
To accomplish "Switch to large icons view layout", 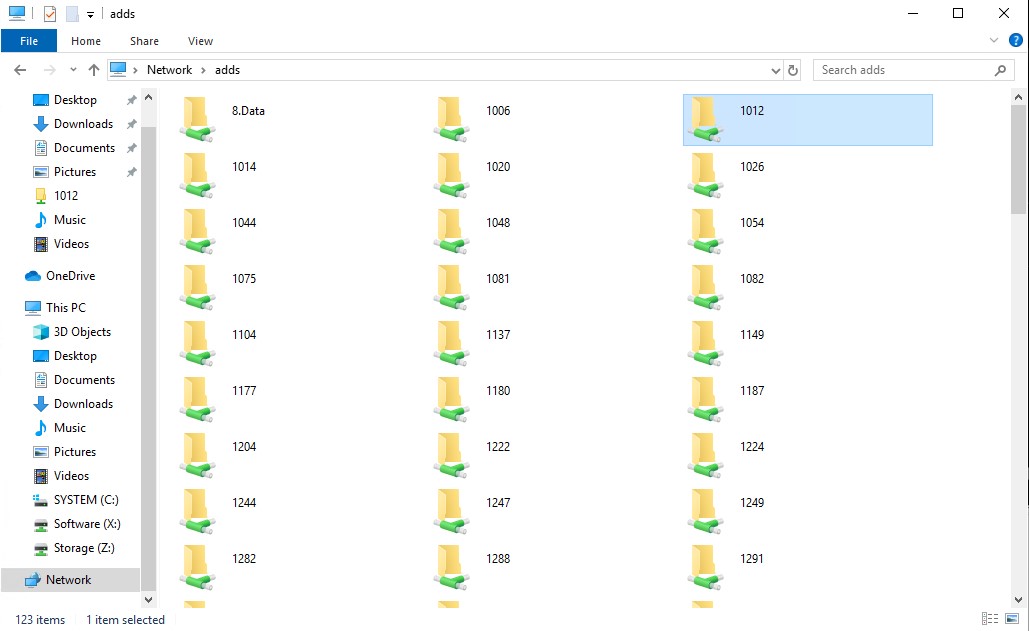I will (1012, 619).
